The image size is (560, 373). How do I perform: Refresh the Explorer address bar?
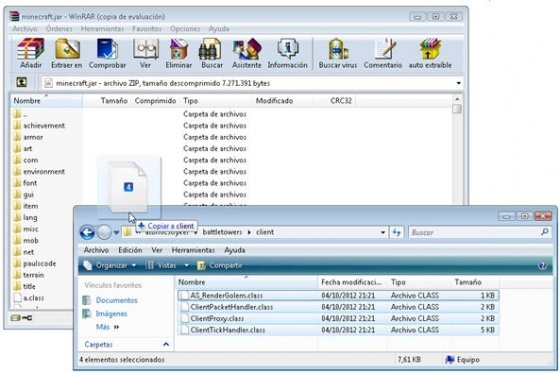[x=396, y=233]
